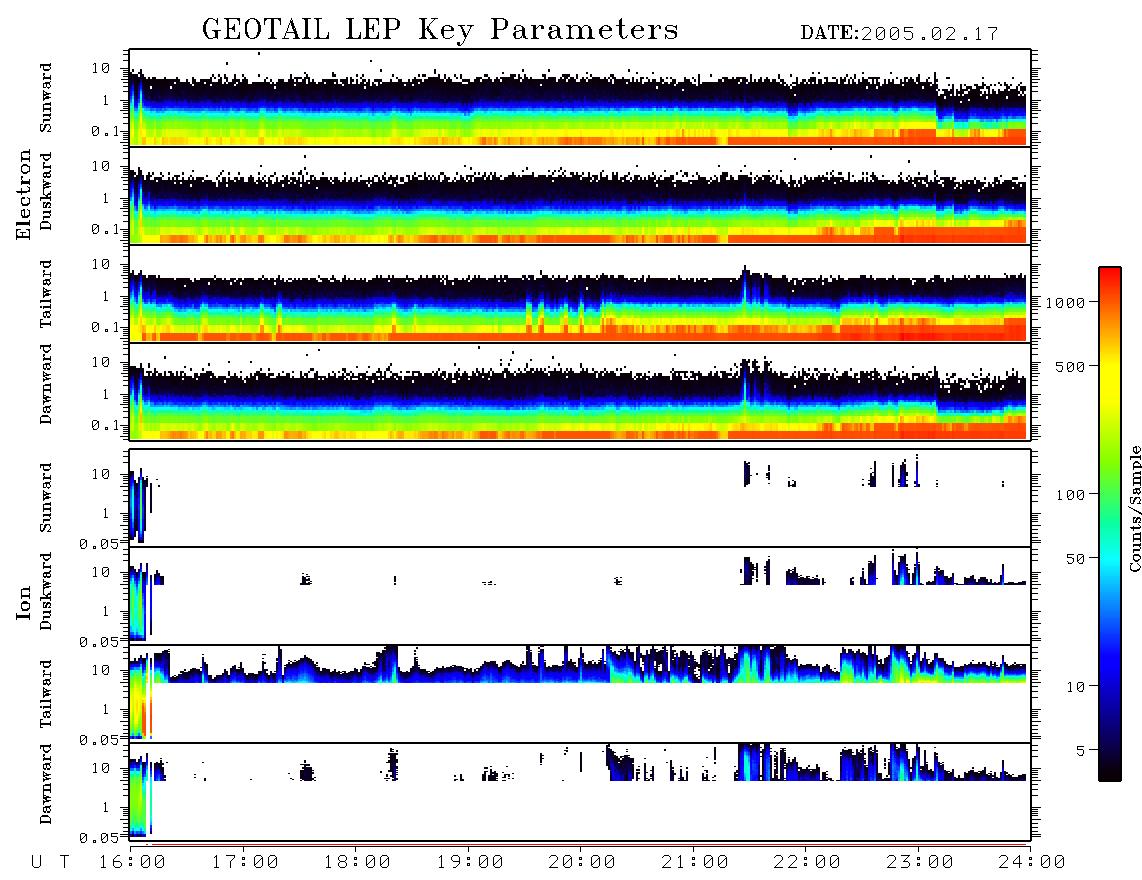Open the Electron Dawnward spectrogram panel
Image resolution: width=1142 pixels, height=880 pixels.
click(580, 391)
